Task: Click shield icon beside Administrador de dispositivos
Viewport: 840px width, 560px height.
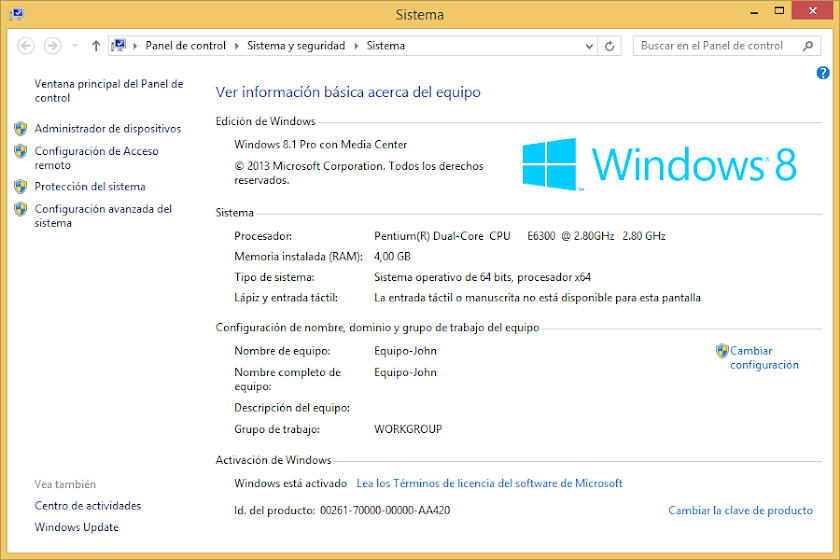Action: (x=21, y=129)
